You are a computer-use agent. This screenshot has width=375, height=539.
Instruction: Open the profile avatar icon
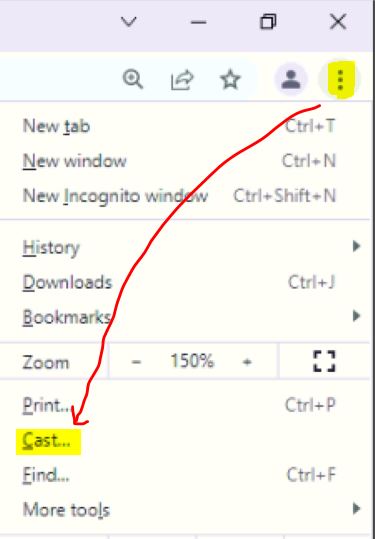click(x=291, y=79)
